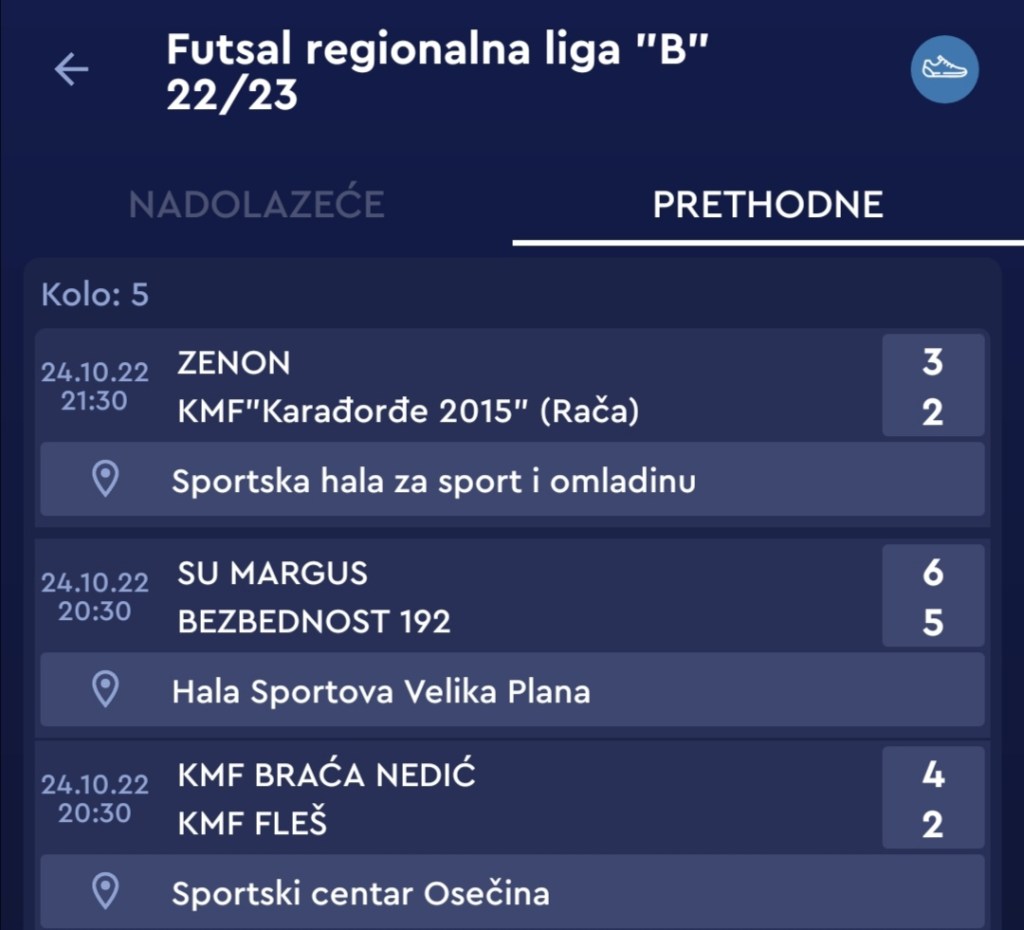The height and width of the screenshot is (930, 1024).
Task: Open venue Sportska hala za sport i omladinu
Action: click(x=434, y=481)
